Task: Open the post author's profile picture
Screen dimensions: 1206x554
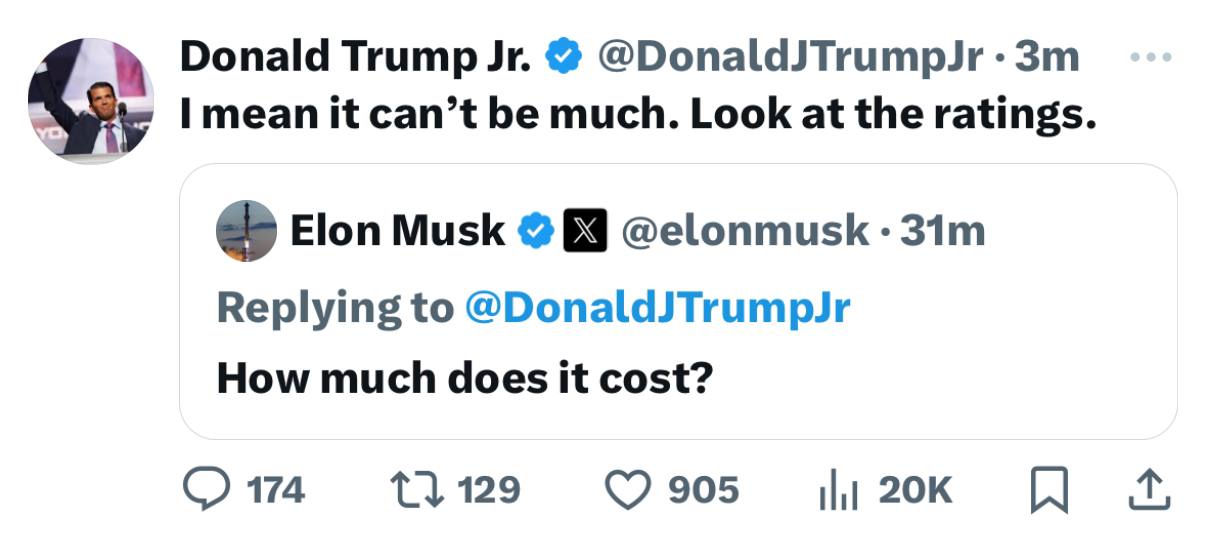Action: [x=91, y=101]
